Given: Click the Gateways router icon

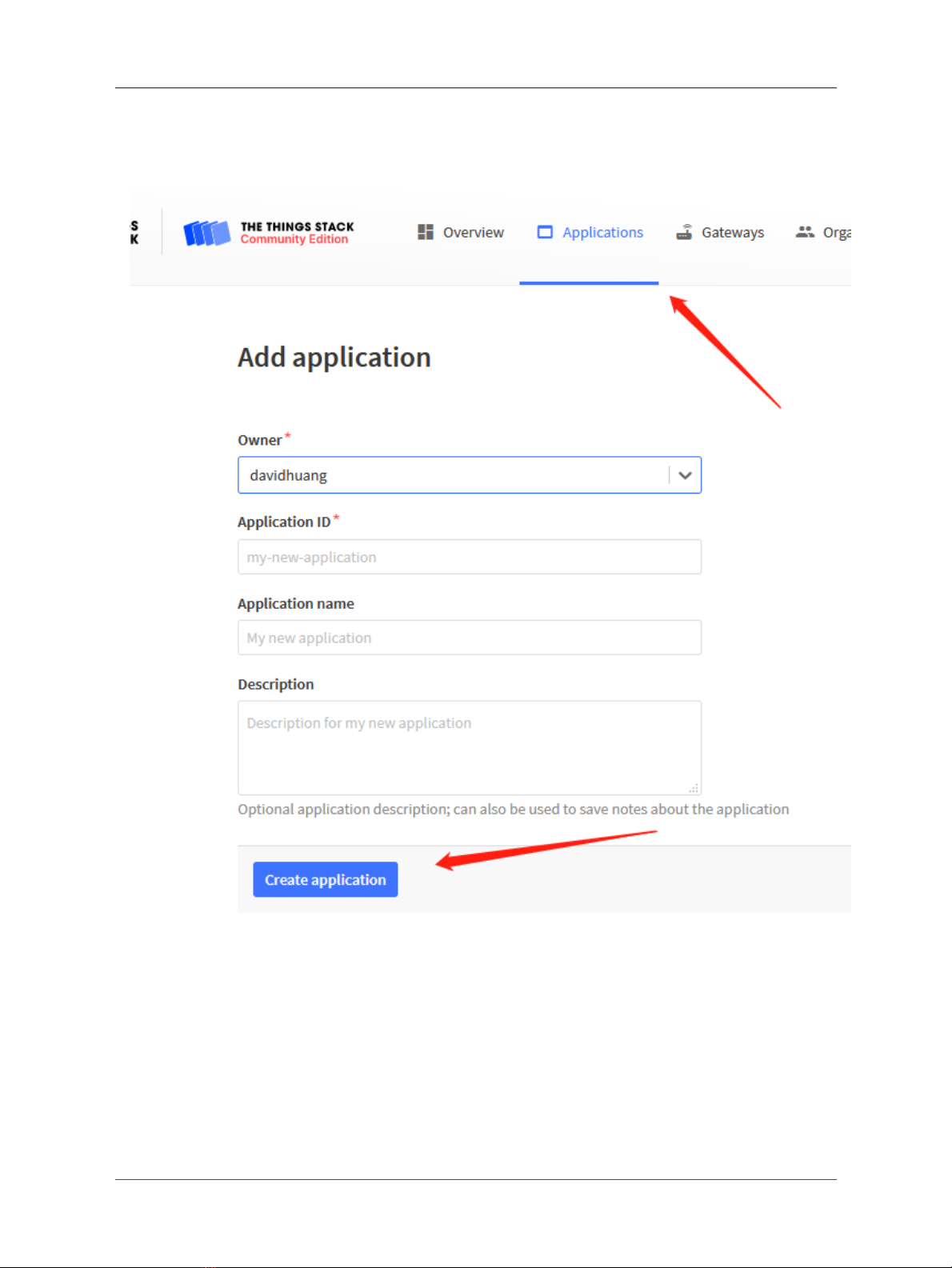Looking at the screenshot, I should pyautogui.click(x=684, y=232).
